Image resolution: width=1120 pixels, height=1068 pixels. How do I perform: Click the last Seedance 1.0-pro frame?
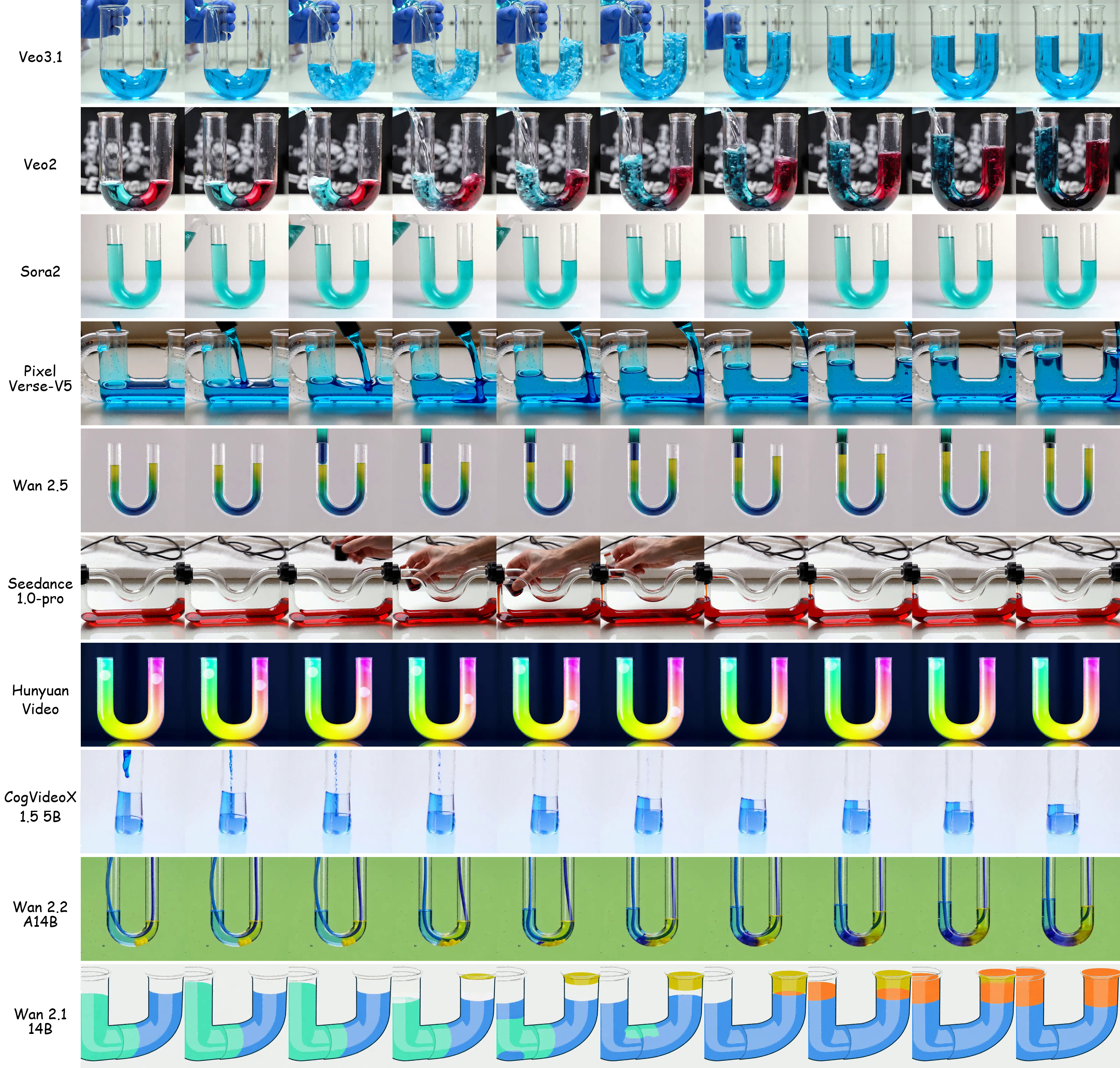[x=1068, y=587]
